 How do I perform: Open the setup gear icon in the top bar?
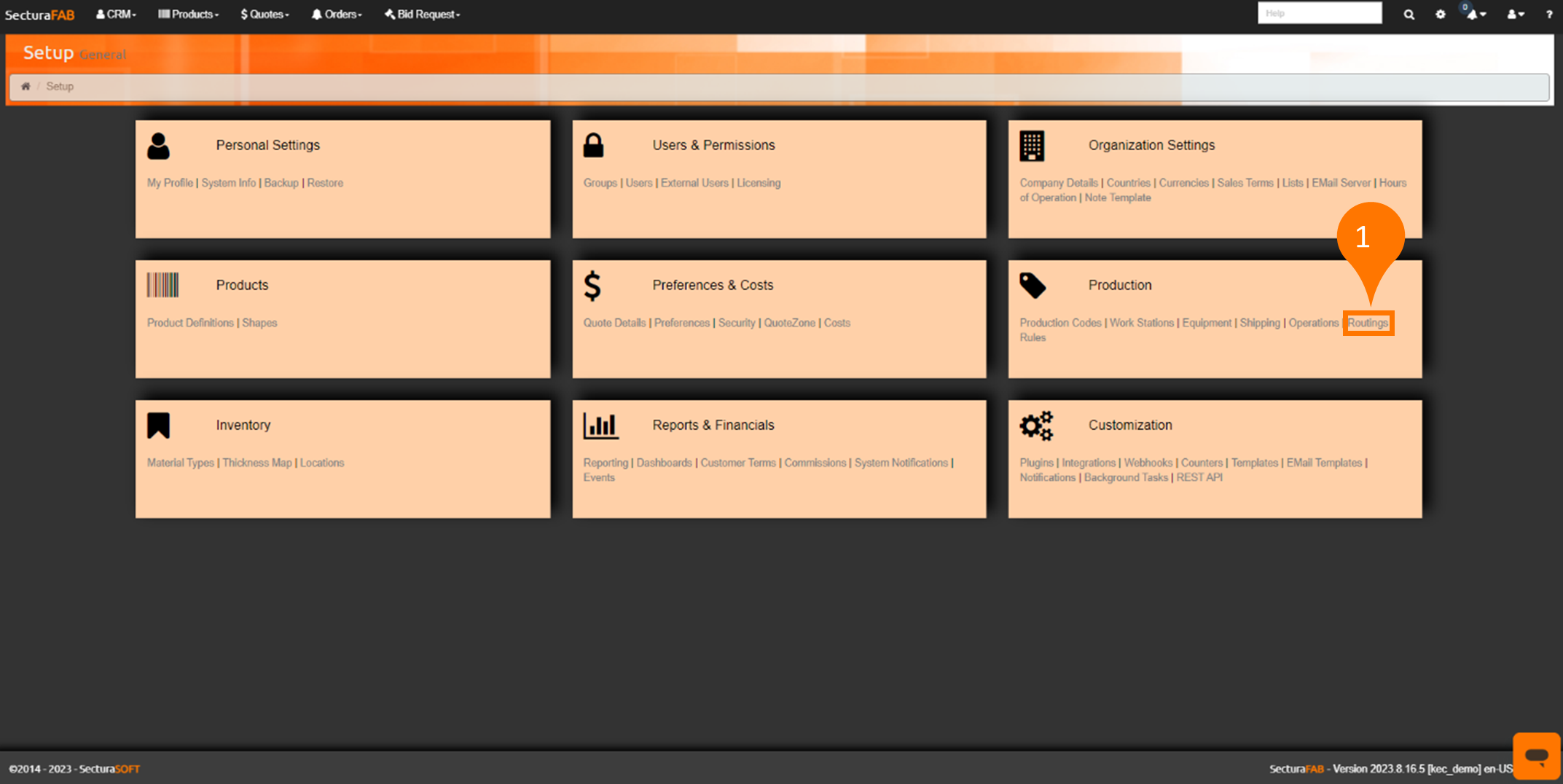pos(1440,15)
